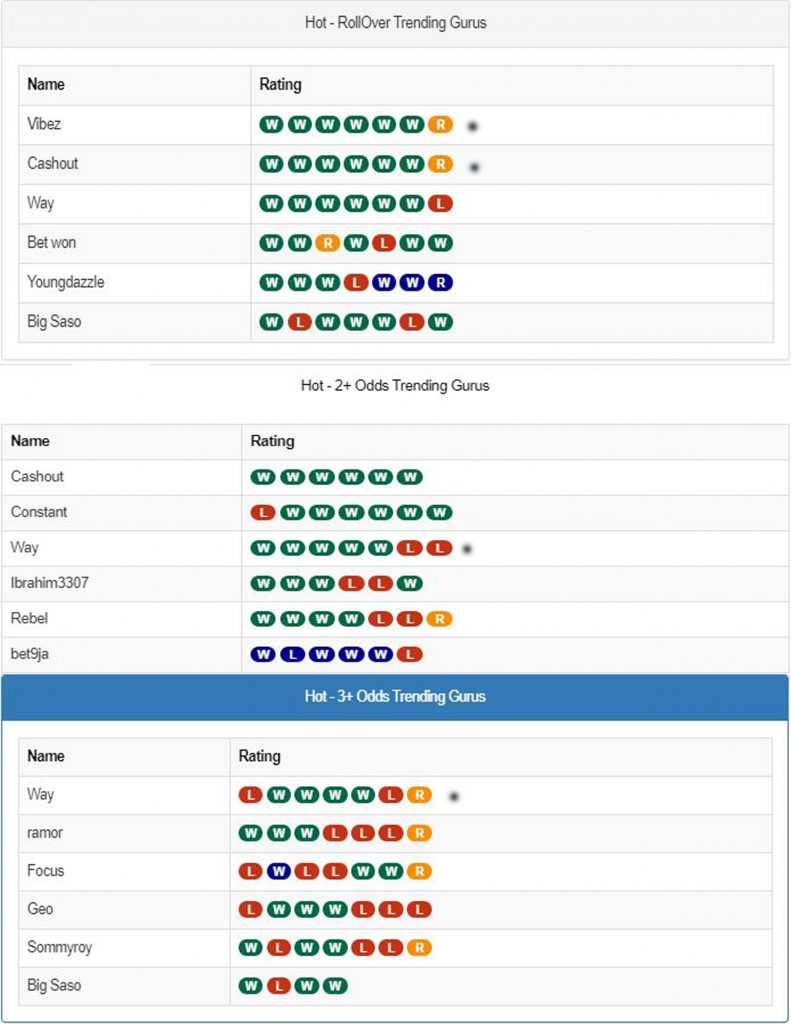
Task: Select guru name Vibez
Action: 44,124
